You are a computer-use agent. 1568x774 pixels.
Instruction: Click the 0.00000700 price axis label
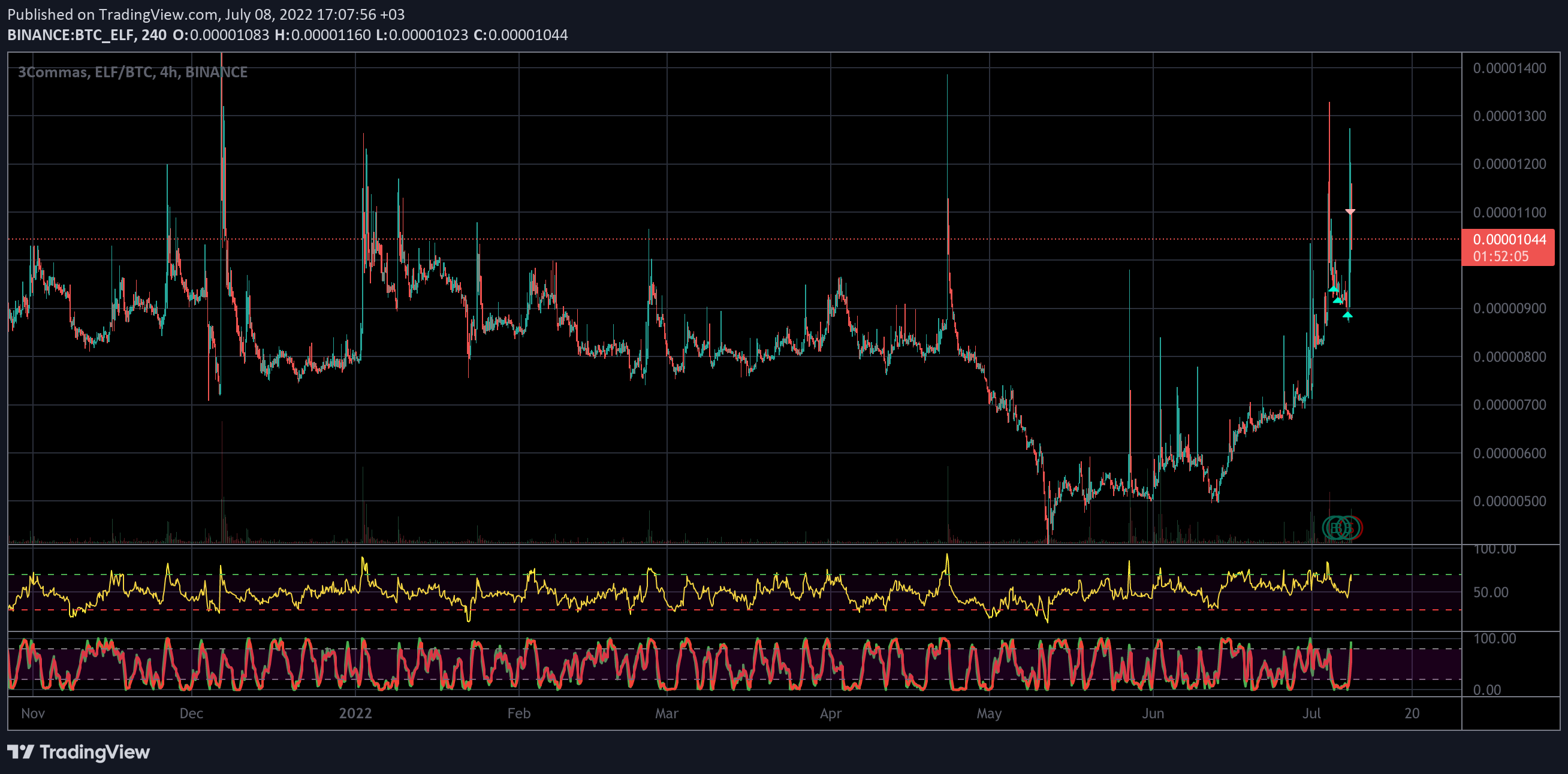pyautogui.click(x=1509, y=404)
